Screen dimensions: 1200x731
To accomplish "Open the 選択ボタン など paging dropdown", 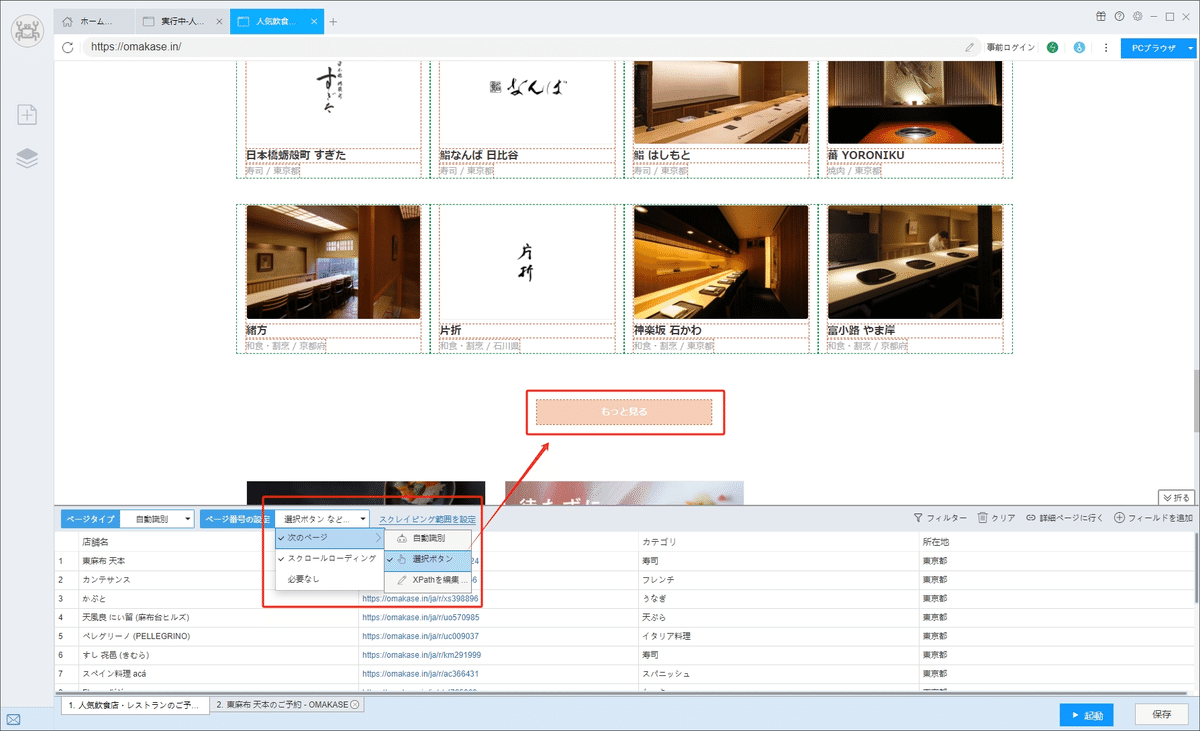I will pyautogui.click(x=323, y=519).
